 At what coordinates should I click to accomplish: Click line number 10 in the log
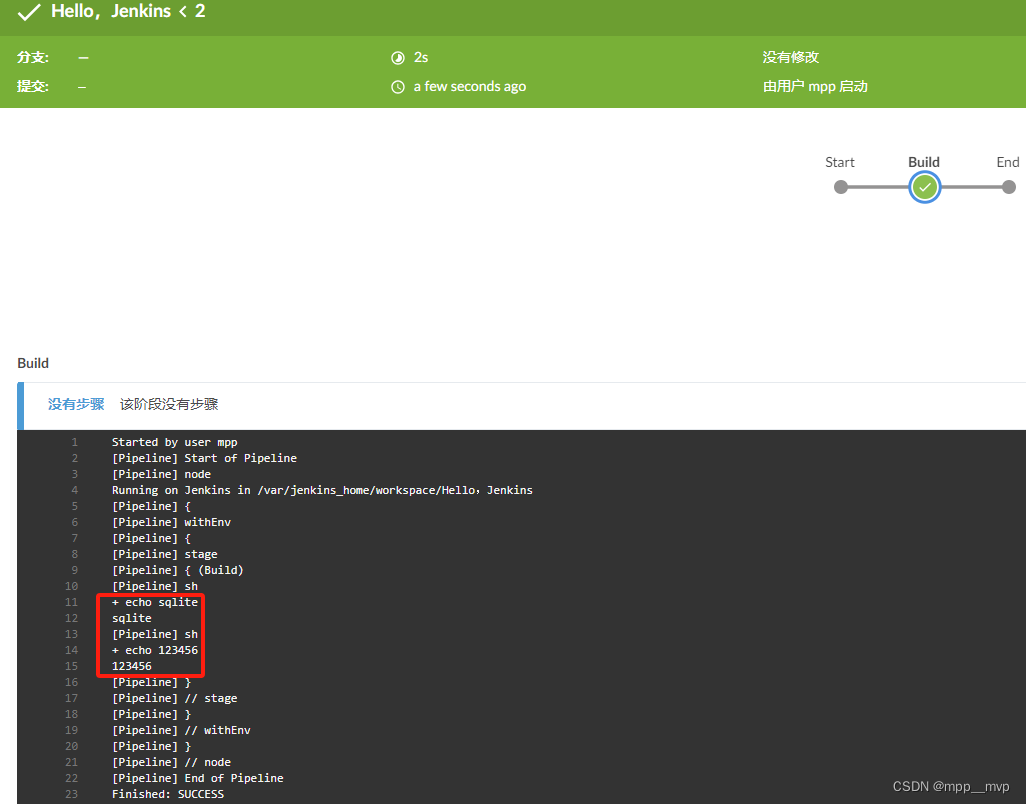tap(71, 586)
